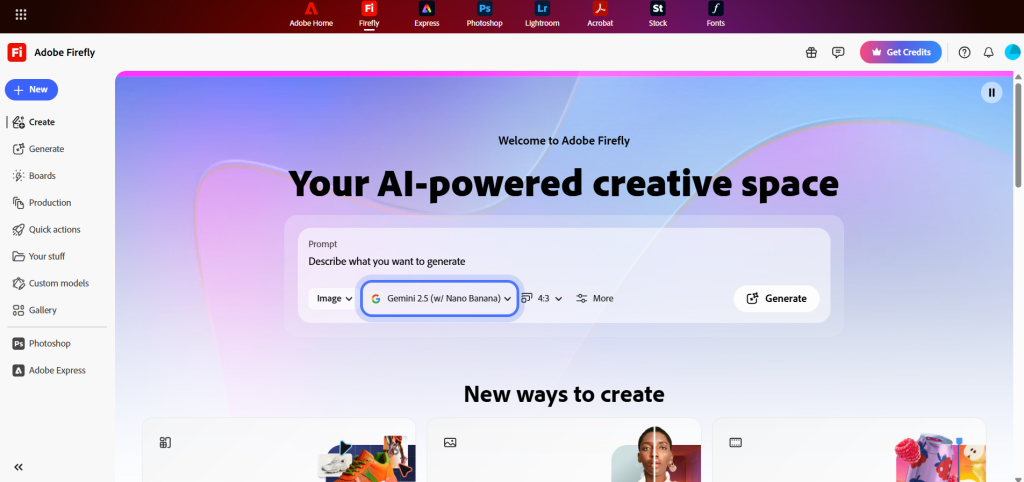Open More prompt settings

pyautogui.click(x=595, y=298)
